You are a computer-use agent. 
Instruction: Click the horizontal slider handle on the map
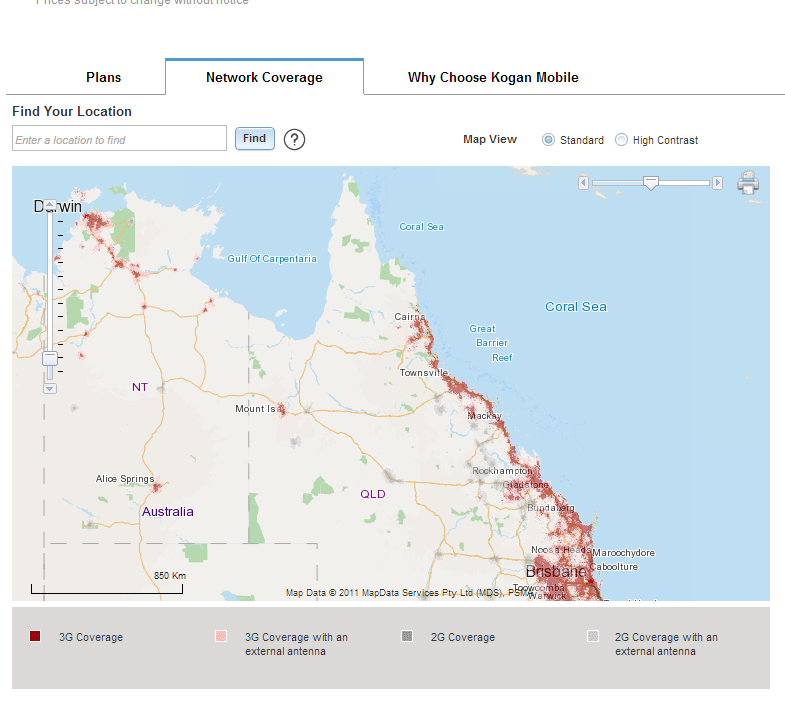pos(651,183)
